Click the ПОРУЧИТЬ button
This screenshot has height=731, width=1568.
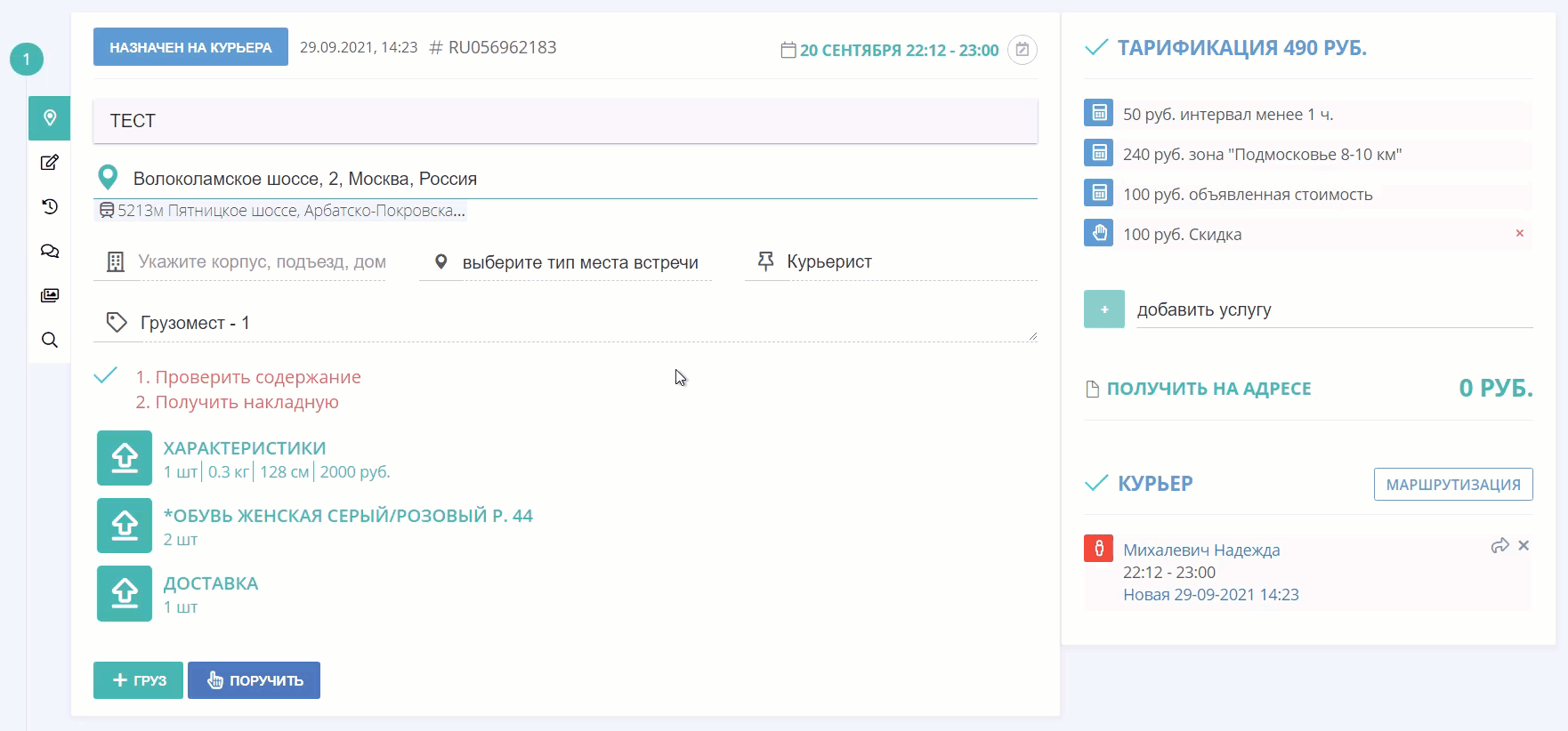click(254, 680)
